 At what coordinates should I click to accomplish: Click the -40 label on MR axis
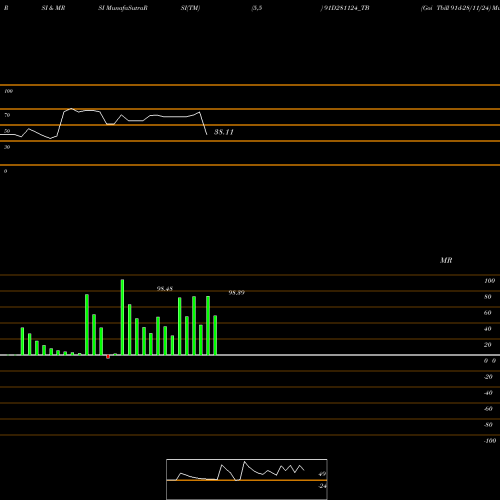(x=488, y=393)
